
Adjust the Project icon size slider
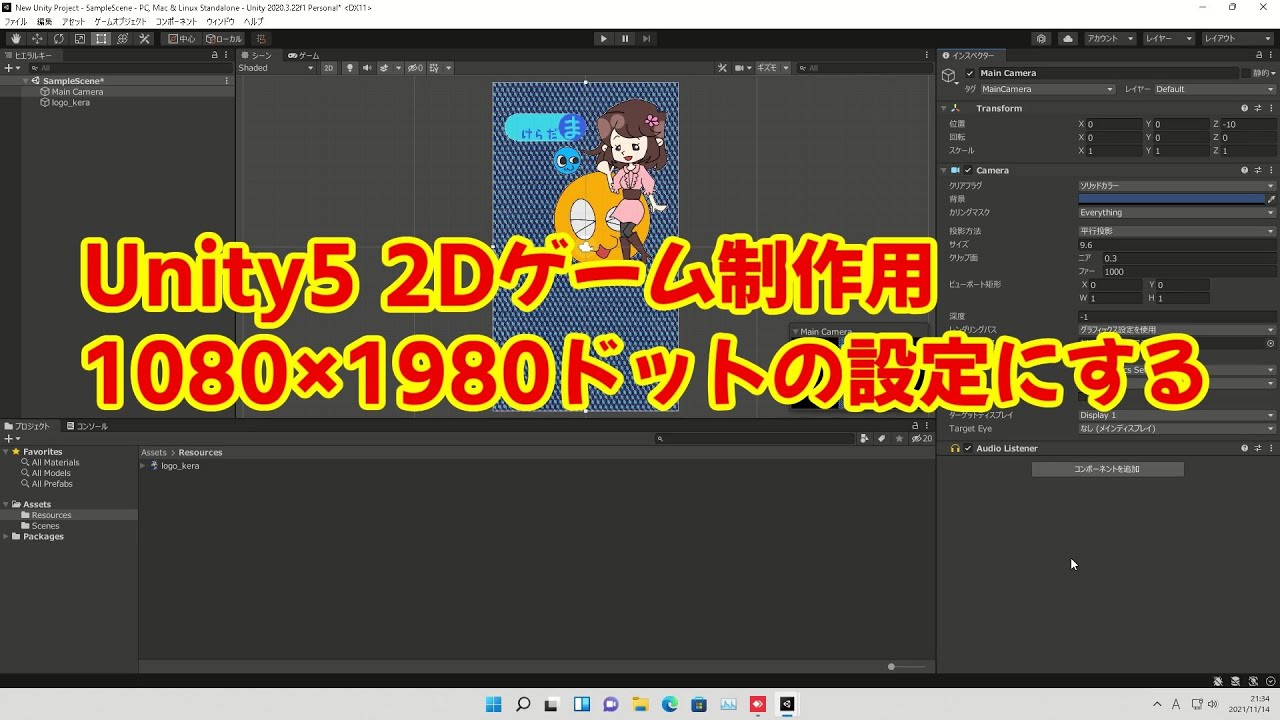(x=906, y=667)
